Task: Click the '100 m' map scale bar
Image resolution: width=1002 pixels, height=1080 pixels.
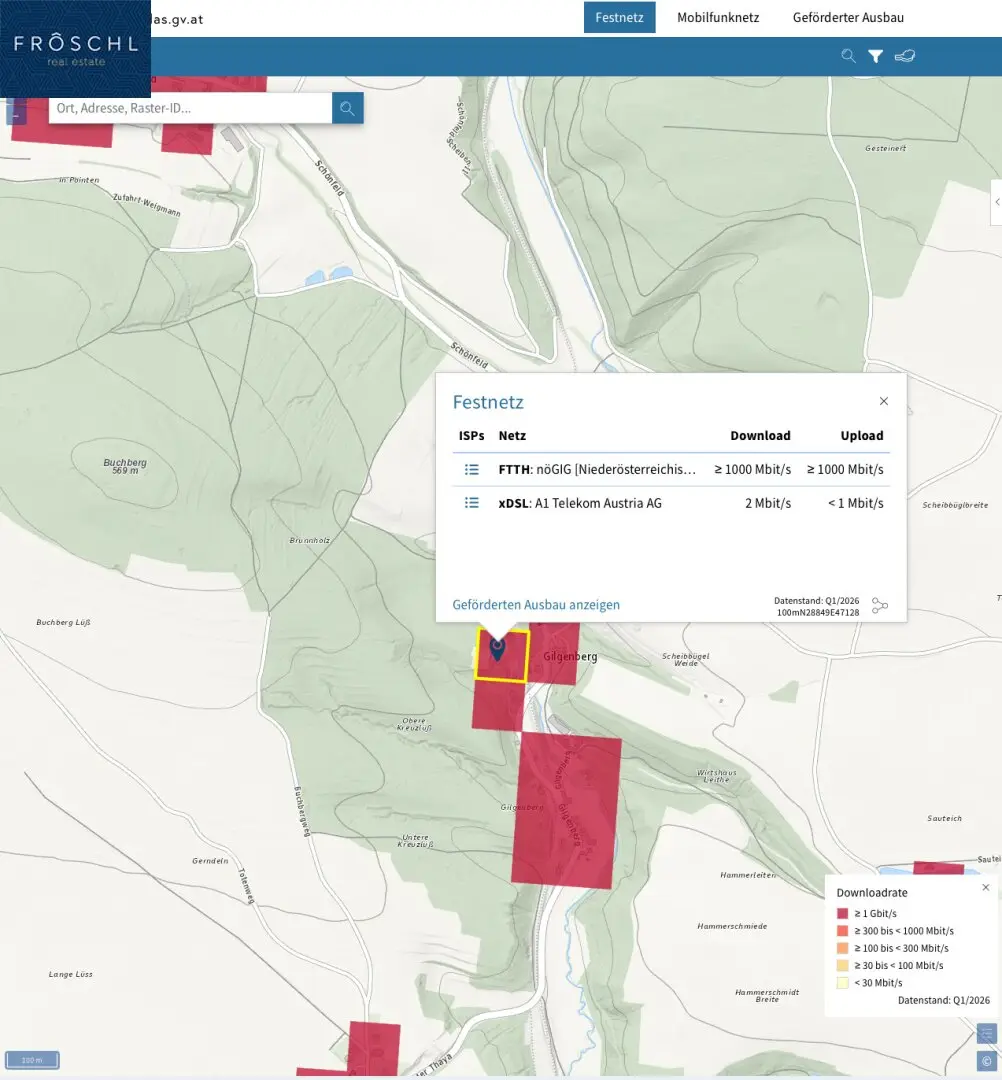Action: click(32, 1060)
